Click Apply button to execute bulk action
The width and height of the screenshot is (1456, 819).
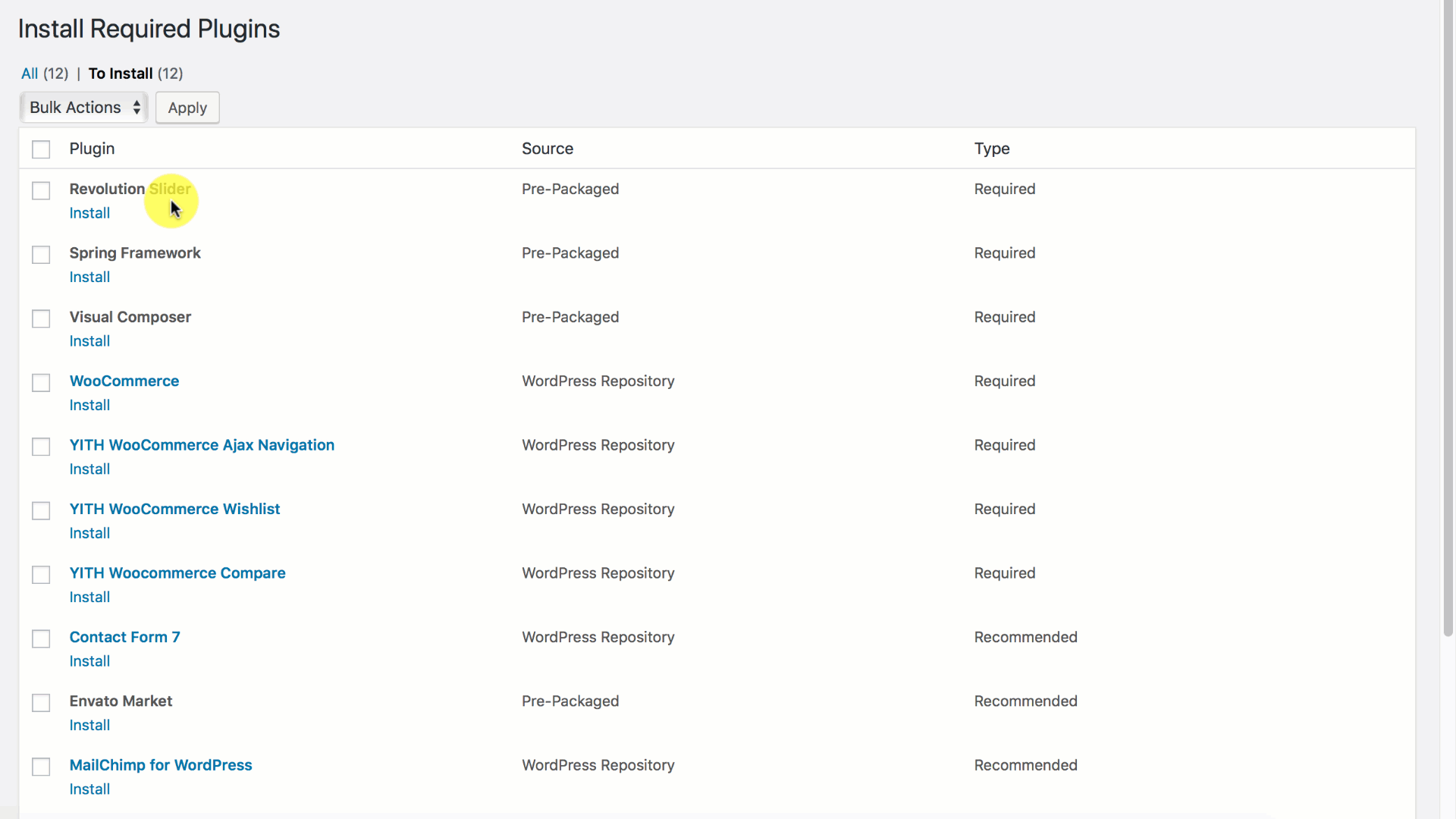pos(187,107)
